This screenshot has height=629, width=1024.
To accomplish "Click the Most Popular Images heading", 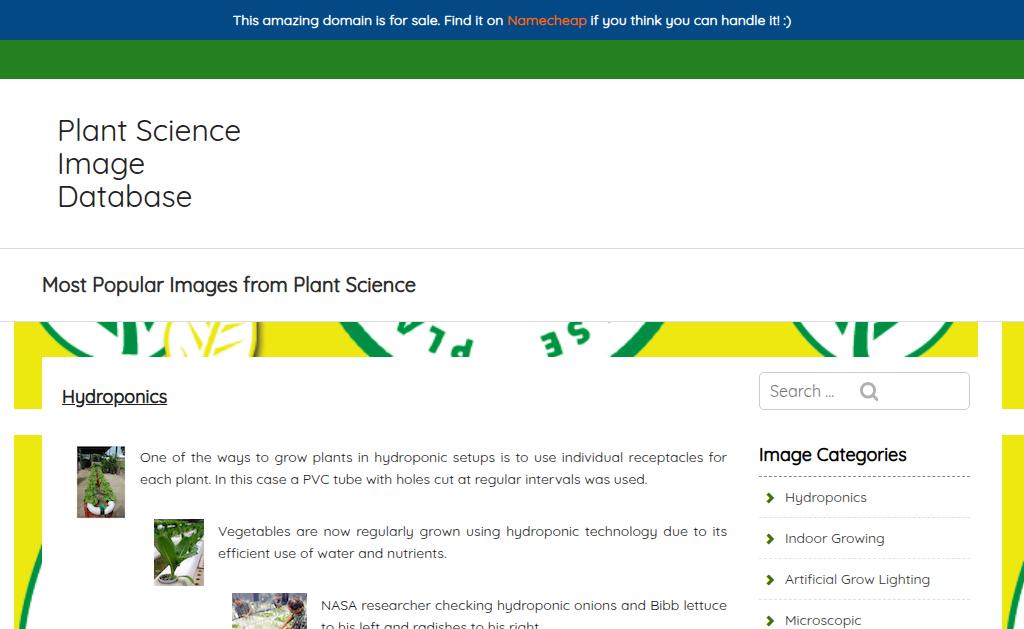I will (x=229, y=285).
